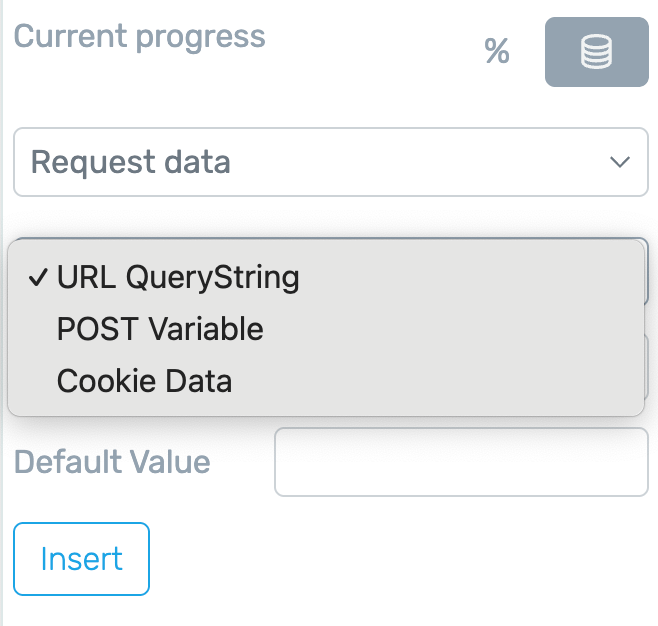Click blank area between progress row and Request data
The width and height of the screenshot is (658, 626).
pos(331,107)
